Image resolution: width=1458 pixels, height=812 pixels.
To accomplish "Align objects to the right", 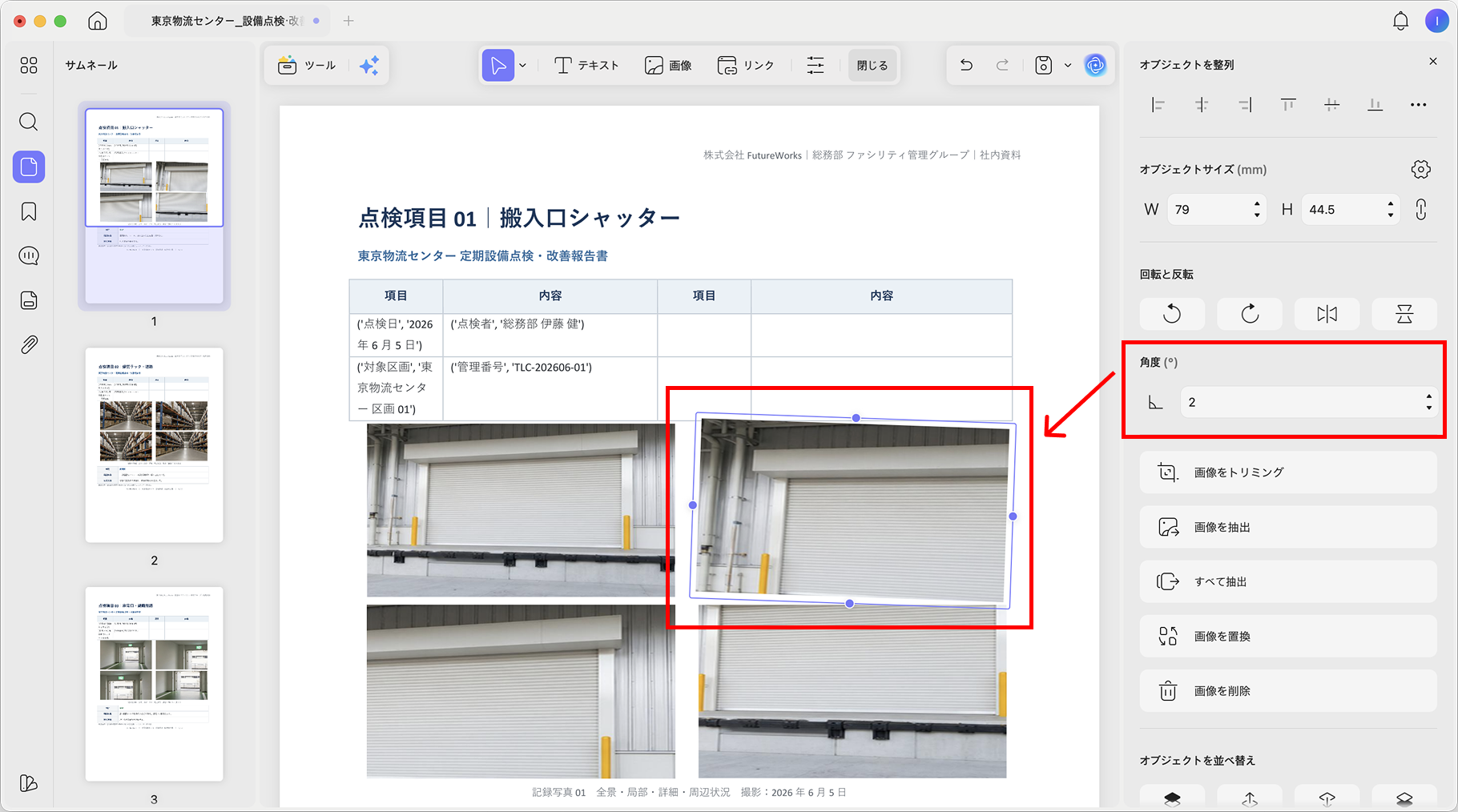I will 1245,105.
